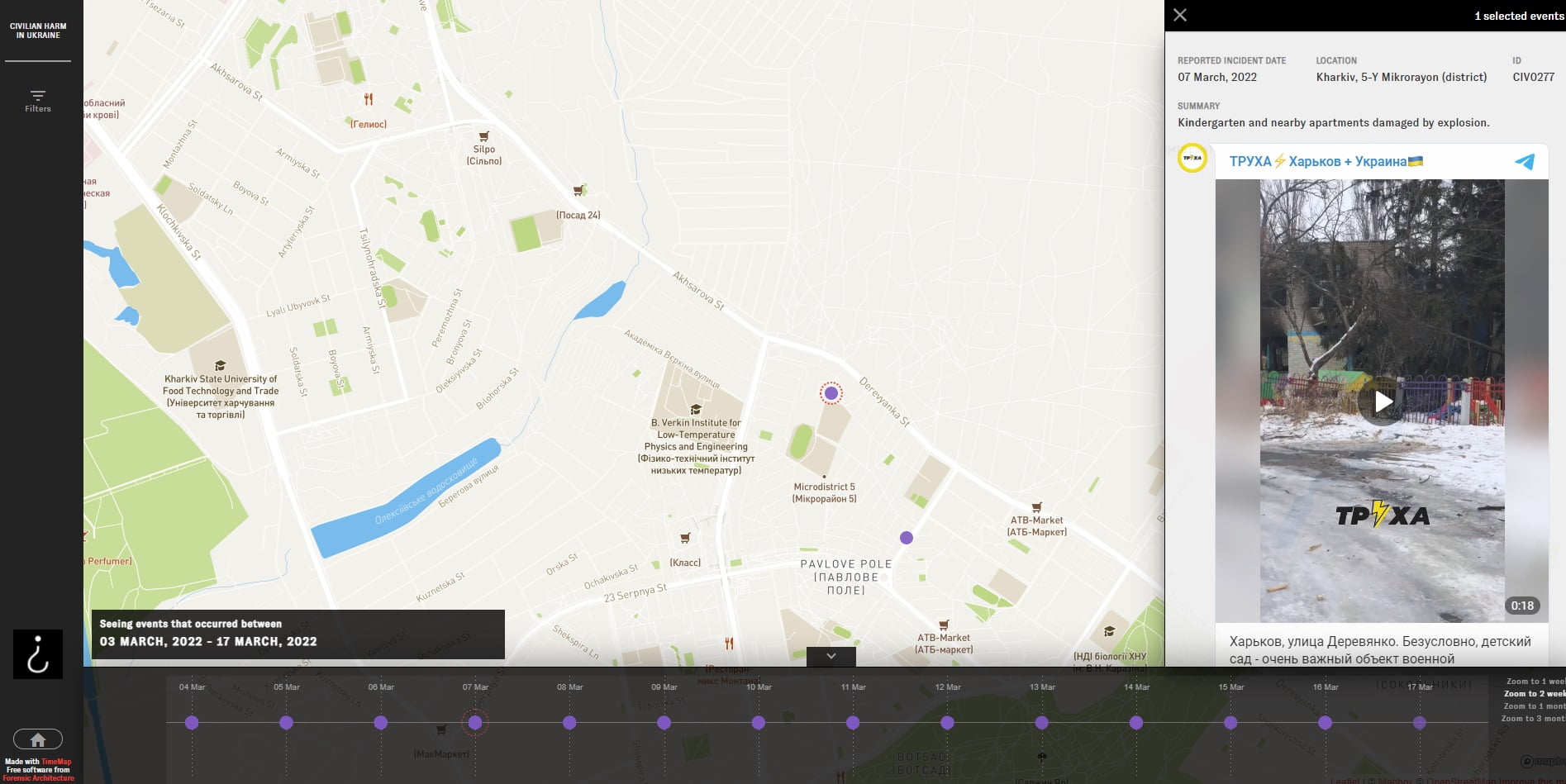This screenshot has width=1566, height=784.
Task: Click Kharkiv State University graduation cap icon
Action: 220,365
